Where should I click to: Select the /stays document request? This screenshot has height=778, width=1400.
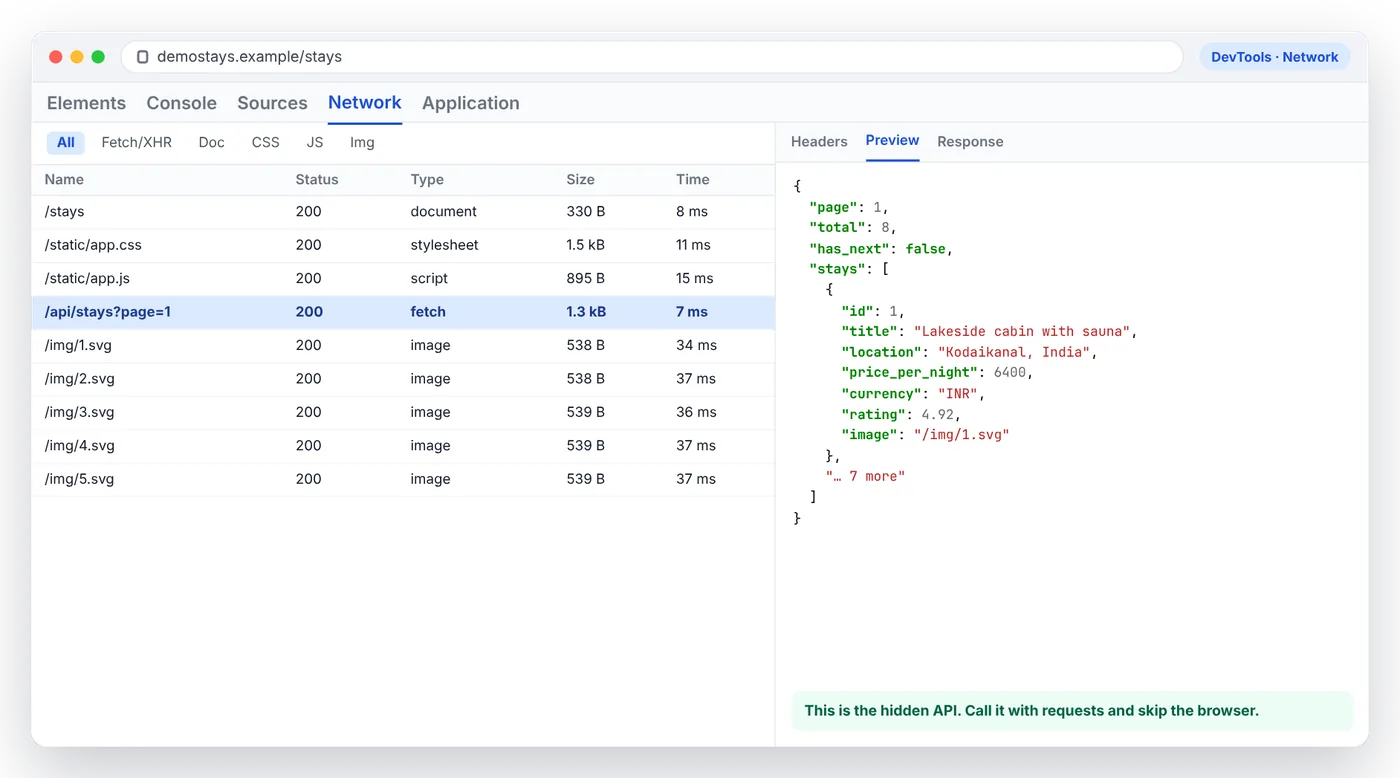tap(403, 212)
